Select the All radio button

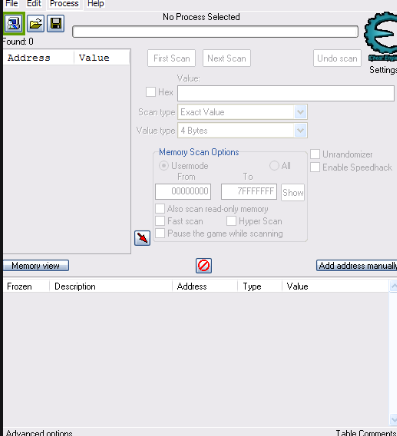[x=274, y=166]
